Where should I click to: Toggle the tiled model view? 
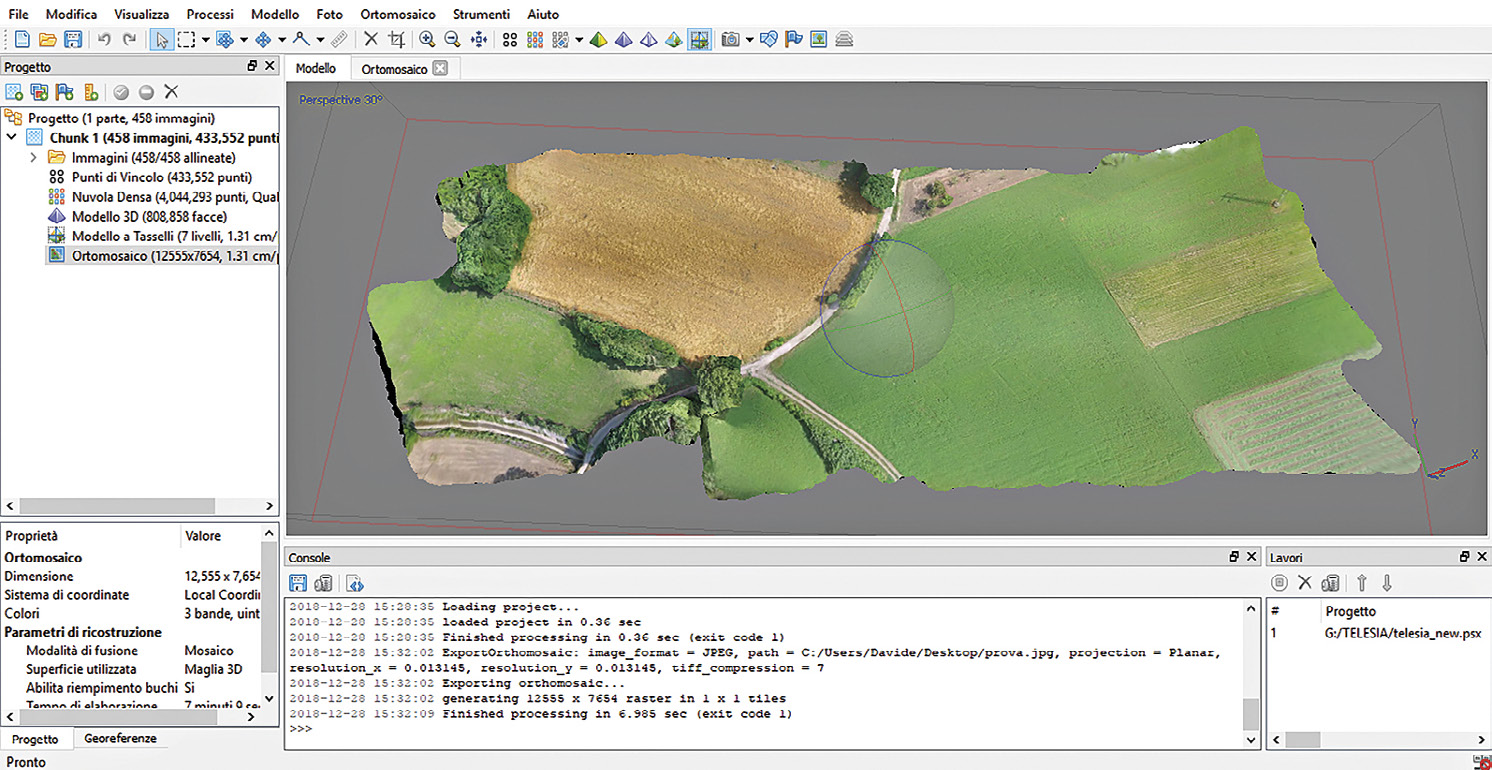pos(699,40)
